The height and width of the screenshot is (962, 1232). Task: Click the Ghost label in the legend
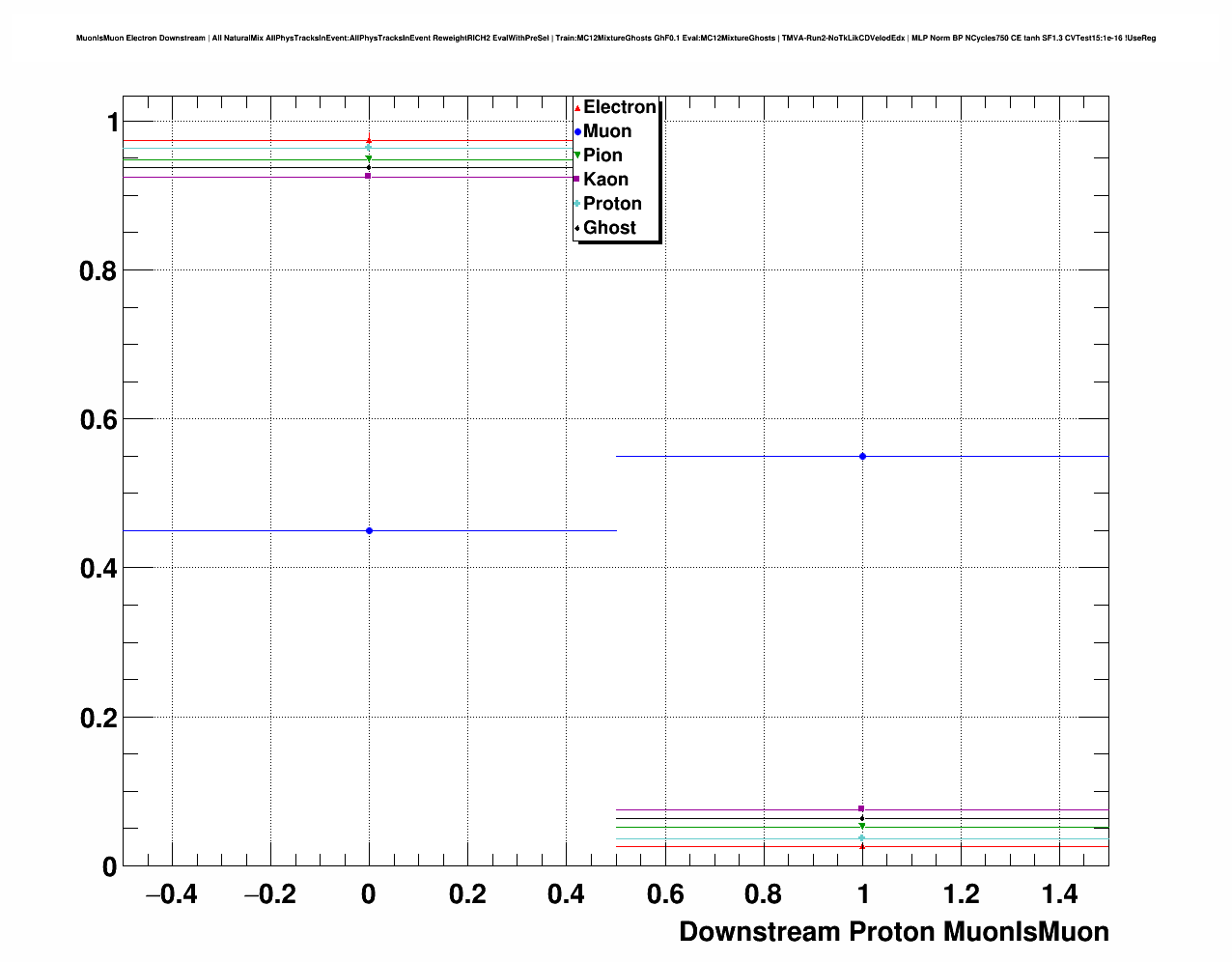click(609, 228)
